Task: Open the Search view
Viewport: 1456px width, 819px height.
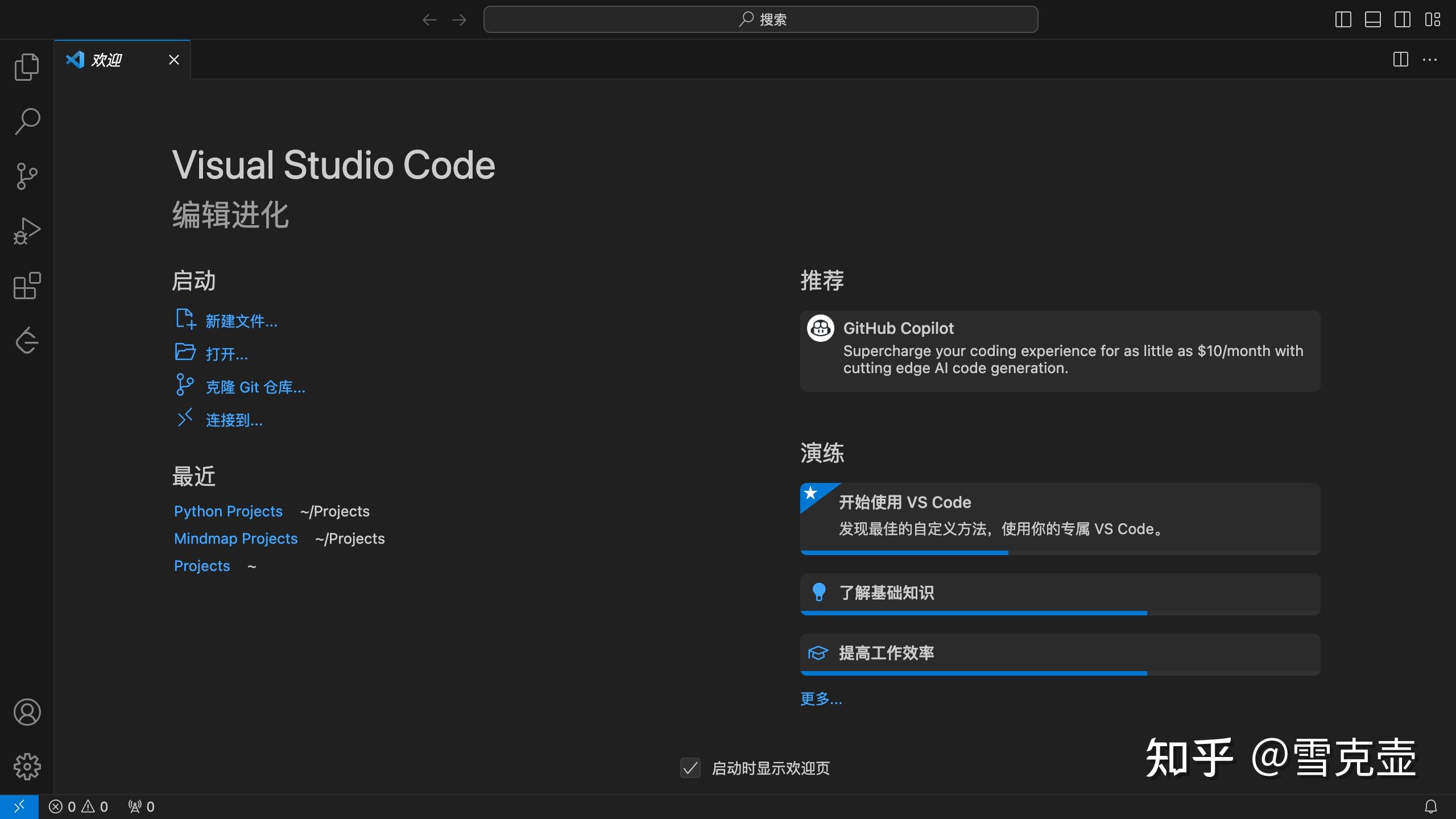Action: click(x=27, y=121)
